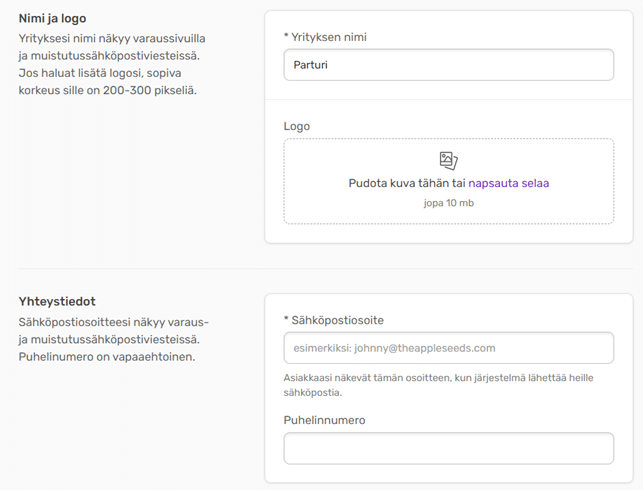
Task: Click the "Sähköpostiosoite" field label
Action: (337, 320)
